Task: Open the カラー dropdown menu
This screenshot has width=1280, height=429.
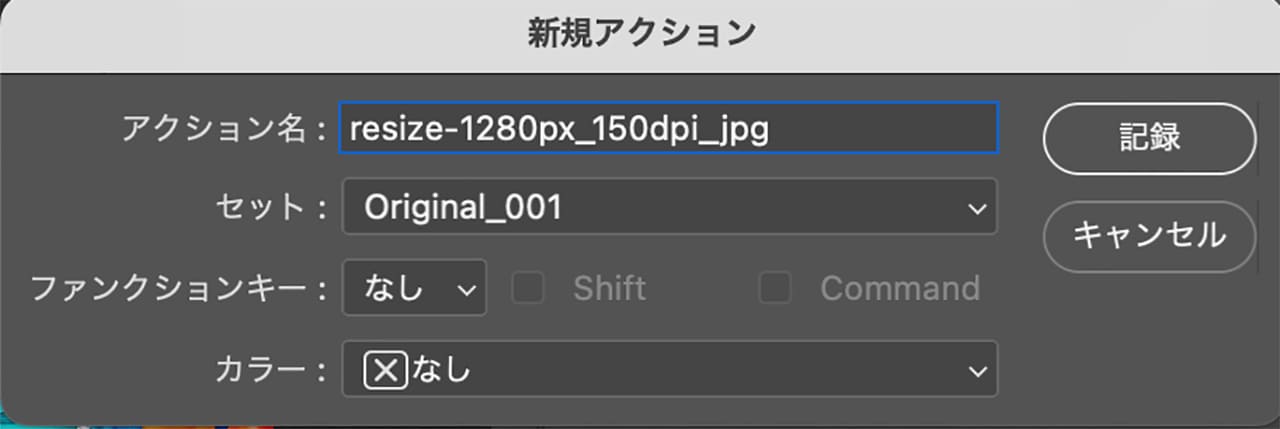Action: (668, 370)
